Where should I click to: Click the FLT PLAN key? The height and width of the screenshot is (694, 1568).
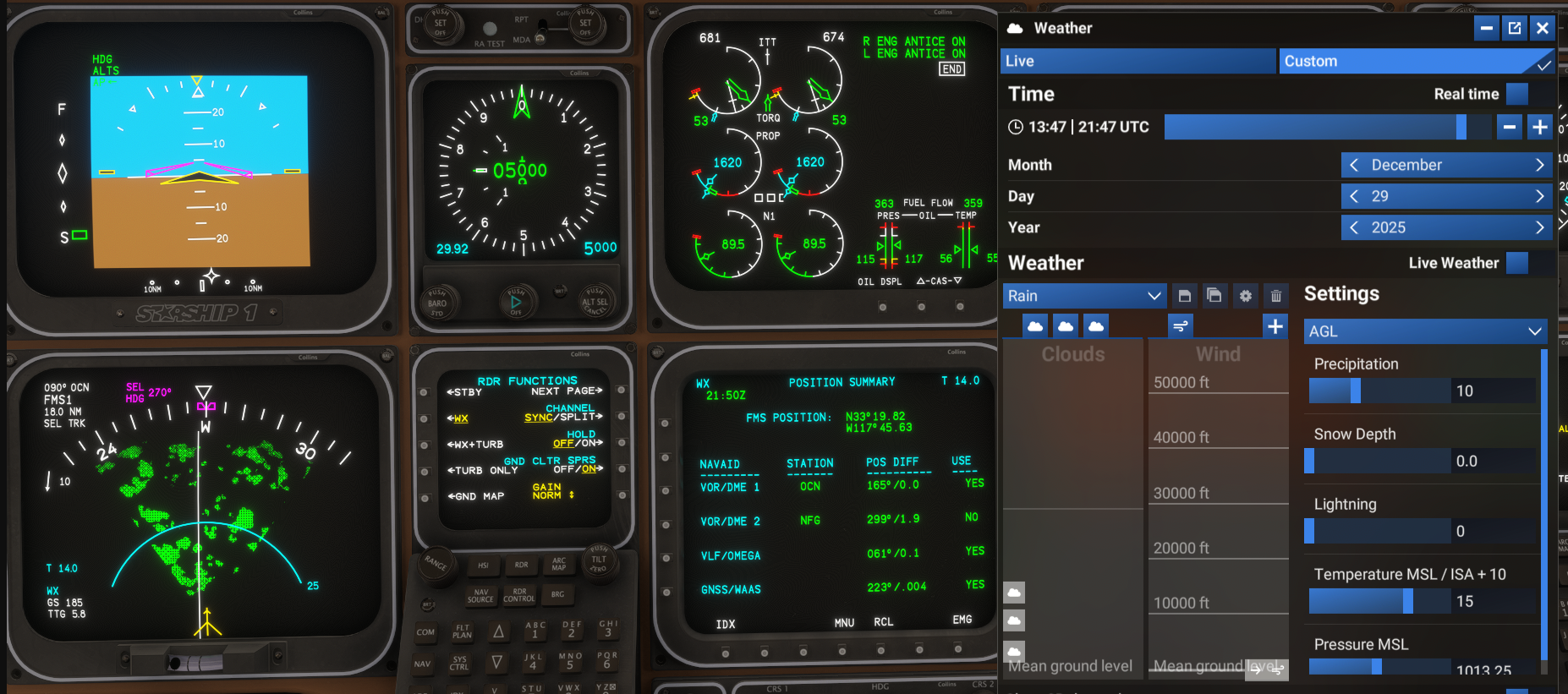(462, 631)
